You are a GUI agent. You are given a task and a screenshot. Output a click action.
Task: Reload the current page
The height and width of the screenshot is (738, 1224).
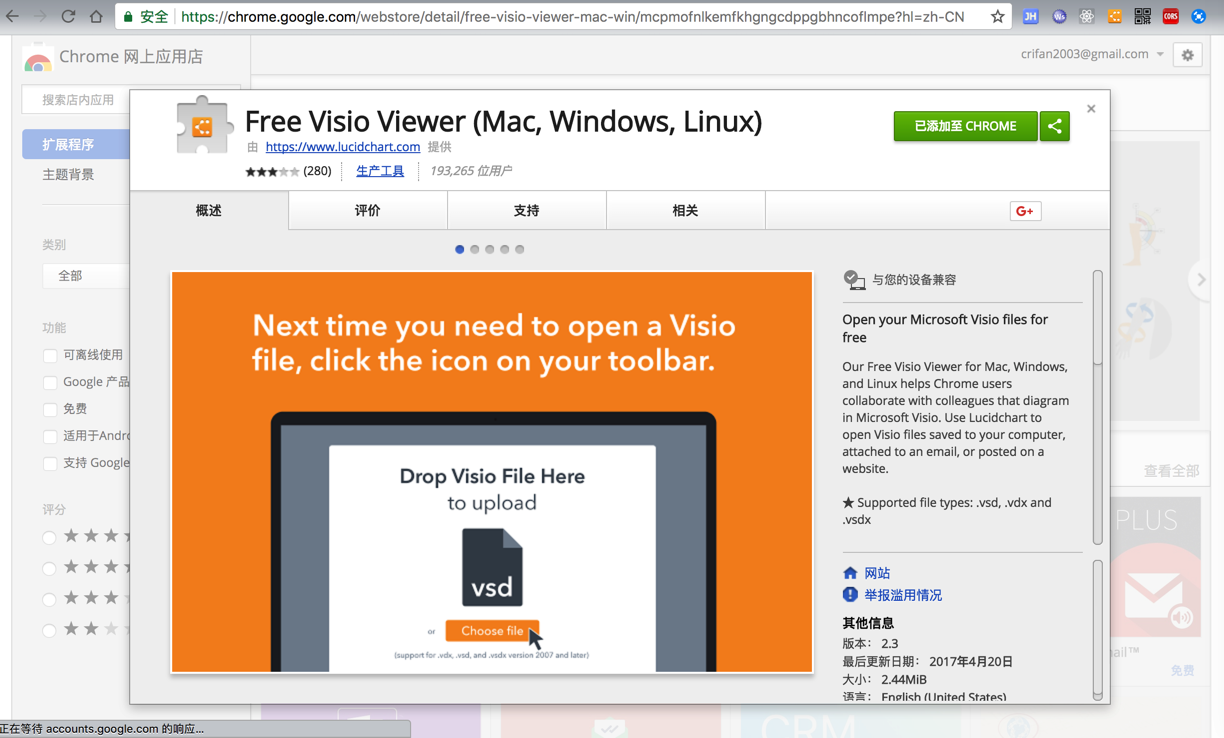68,16
